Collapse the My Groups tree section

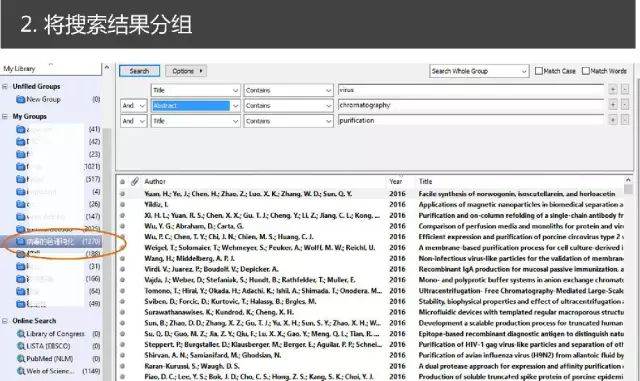[x=5, y=116]
